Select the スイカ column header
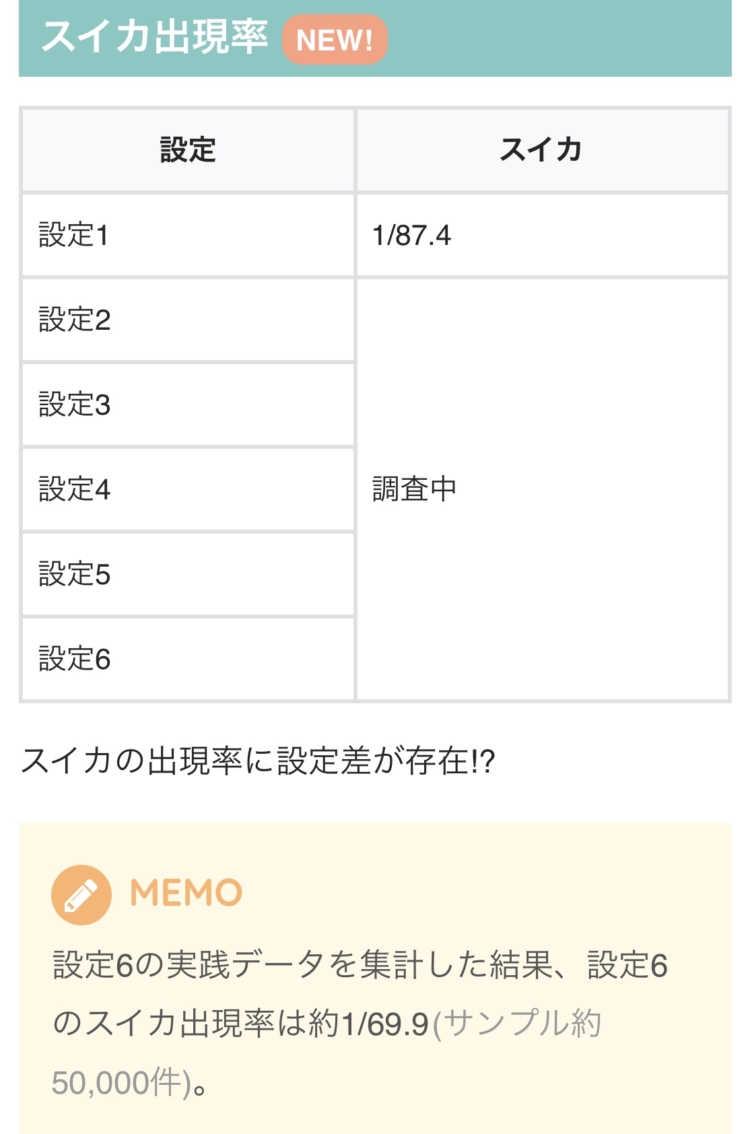The image size is (750, 1134). pyautogui.click(x=541, y=150)
